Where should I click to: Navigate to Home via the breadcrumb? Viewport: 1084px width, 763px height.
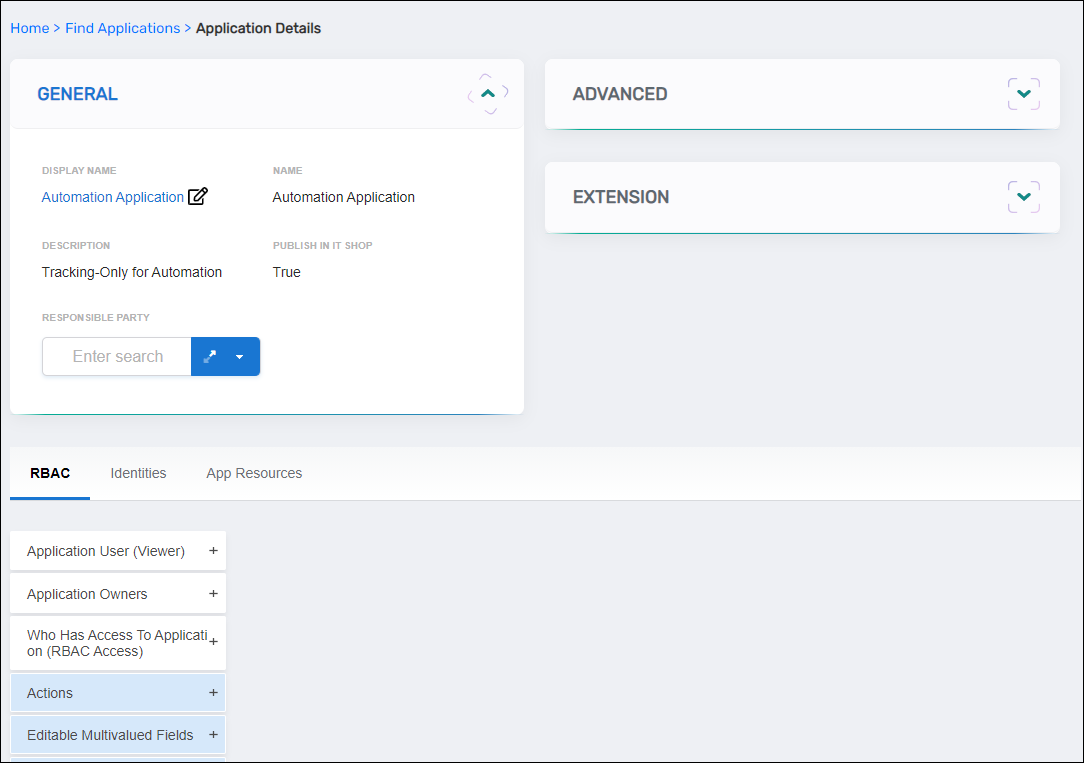pyautogui.click(x=29, y=28)
